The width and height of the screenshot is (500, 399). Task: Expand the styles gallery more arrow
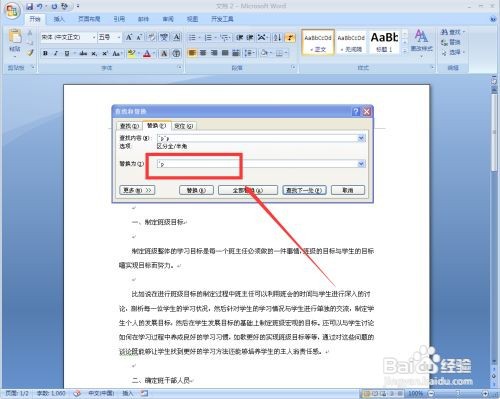point(405,51)
